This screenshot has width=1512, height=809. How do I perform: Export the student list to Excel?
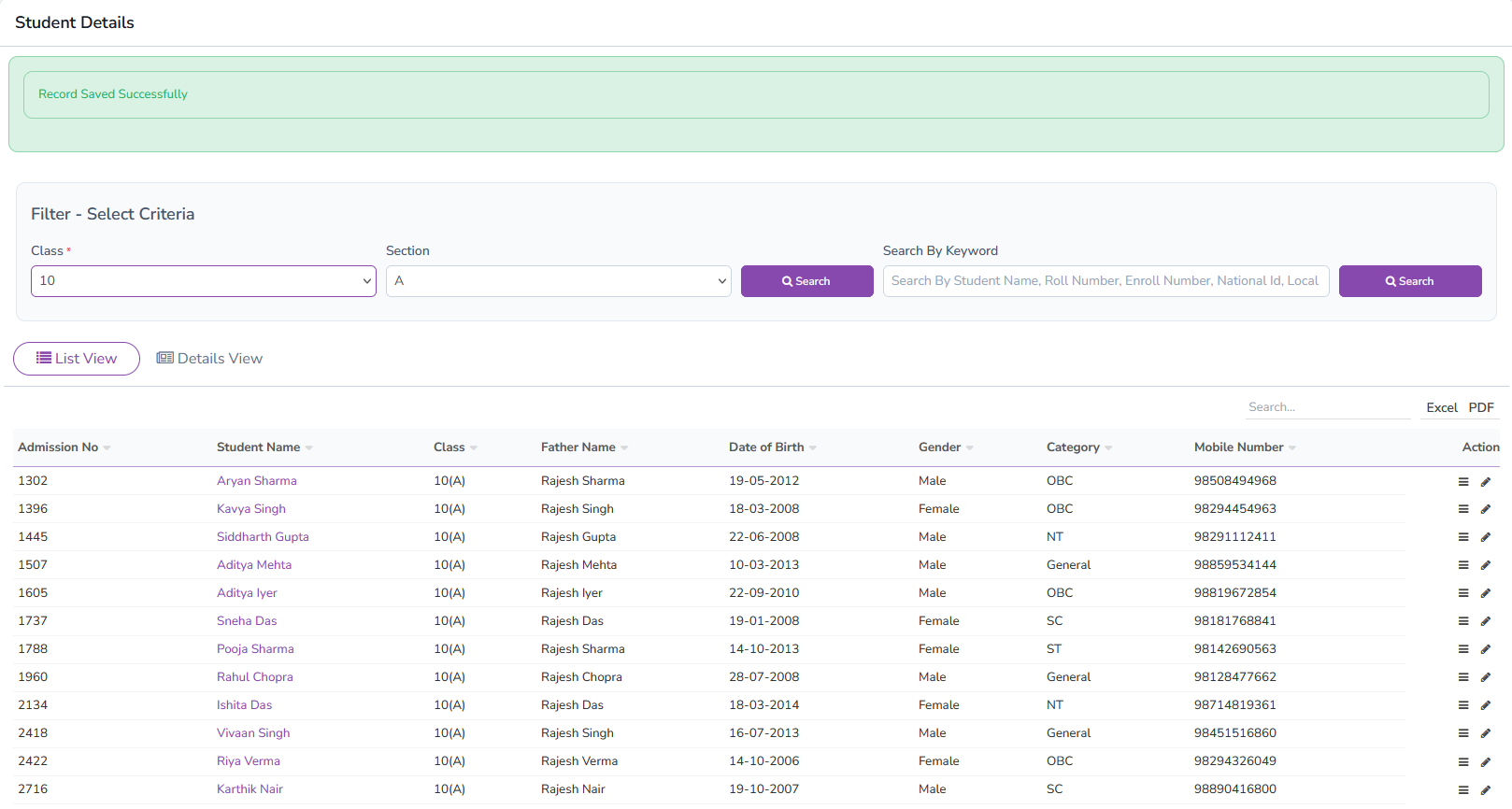(x=1441, y=407)
